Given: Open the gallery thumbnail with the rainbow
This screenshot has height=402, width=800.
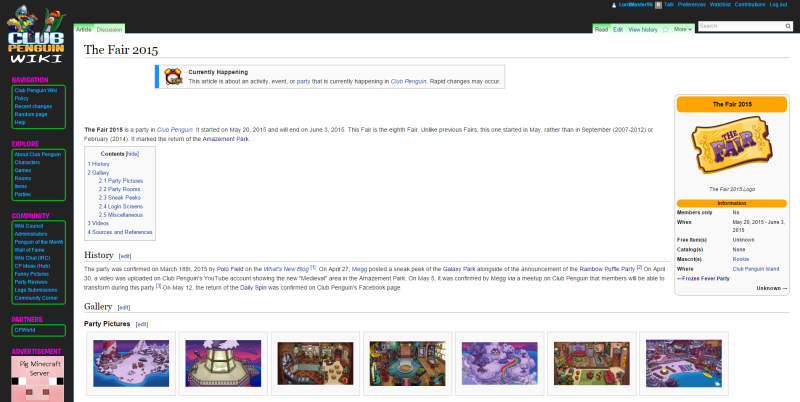Looking at the screenshot, I should [499, 363].
